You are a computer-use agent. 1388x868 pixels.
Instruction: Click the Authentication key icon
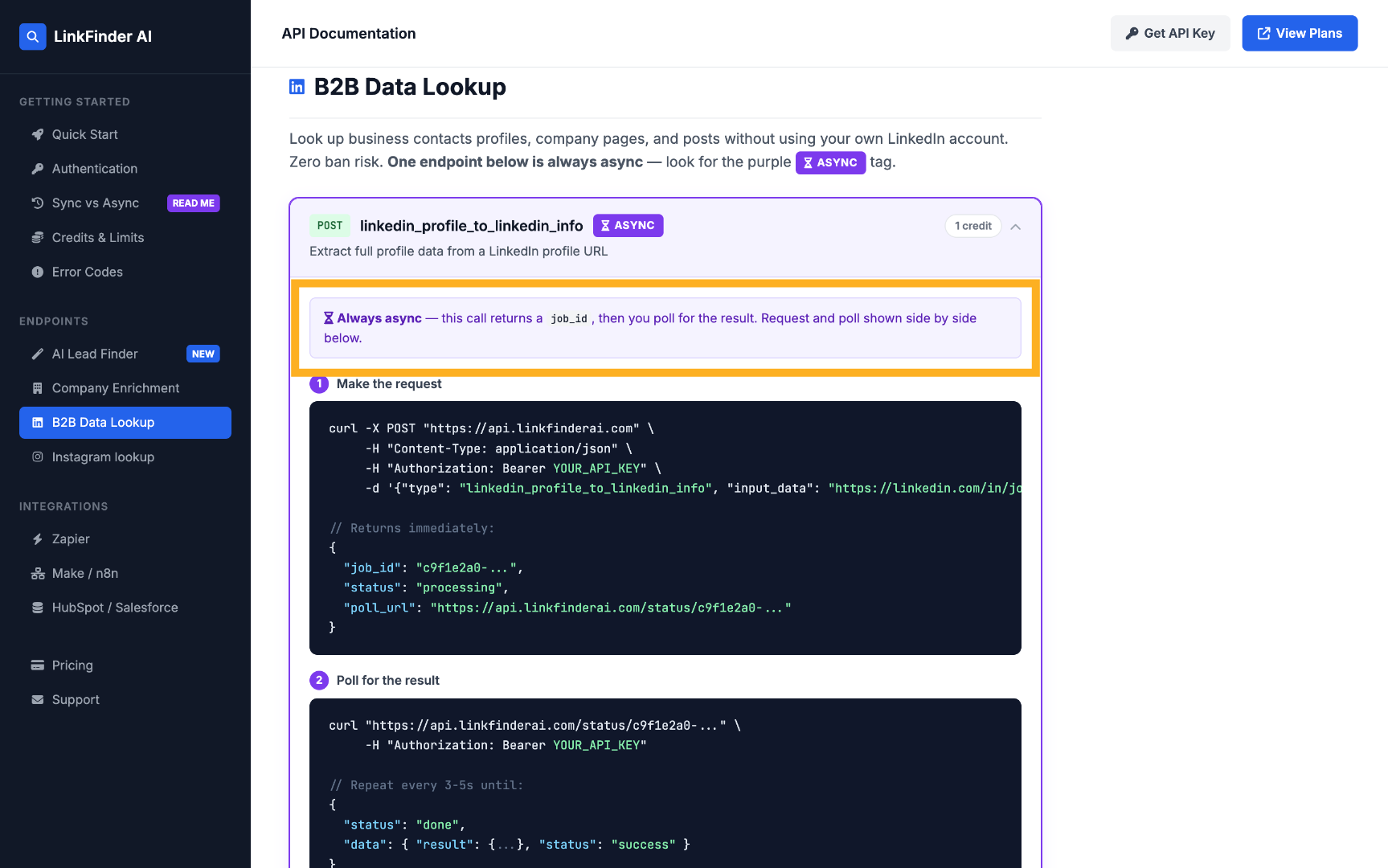click(38, 169)
